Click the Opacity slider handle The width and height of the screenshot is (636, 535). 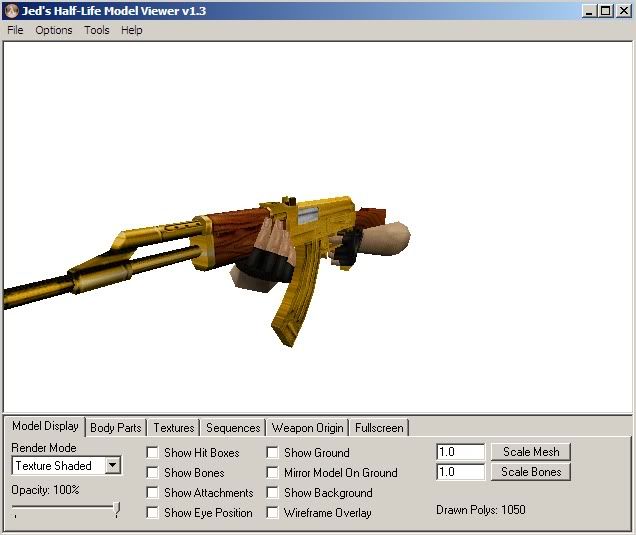[x=117, y=509]
